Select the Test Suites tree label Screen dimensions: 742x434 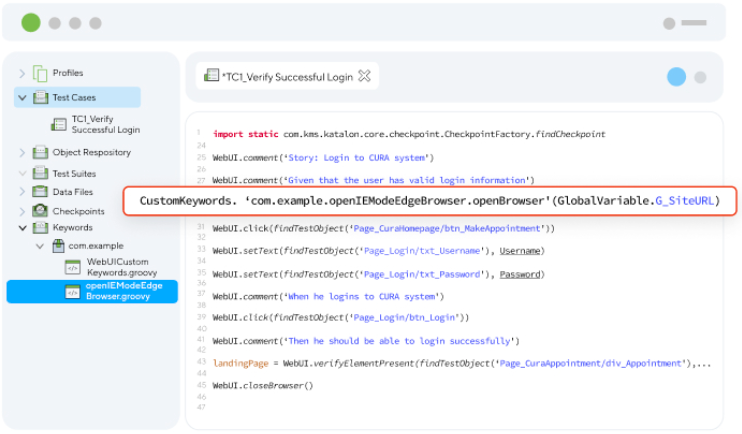point(74,174)
